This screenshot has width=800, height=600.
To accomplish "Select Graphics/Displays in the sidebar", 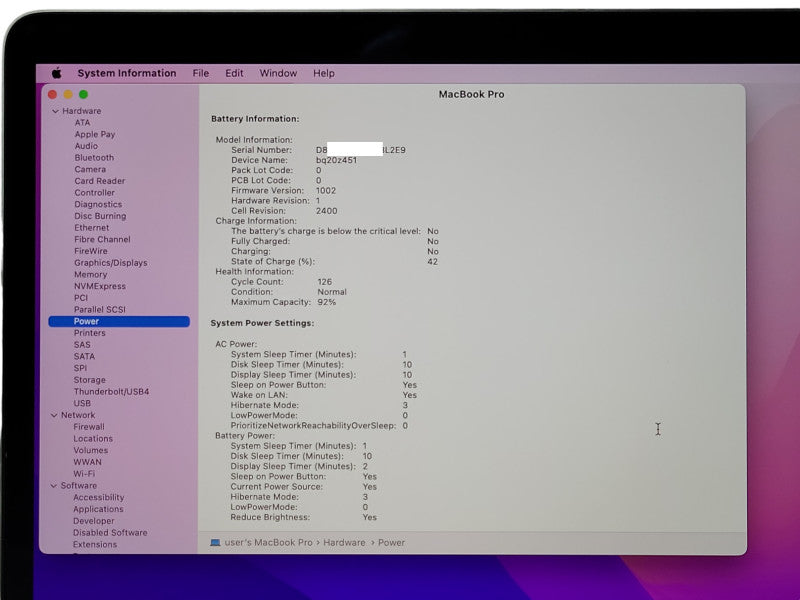I will [x=111, y=263].
